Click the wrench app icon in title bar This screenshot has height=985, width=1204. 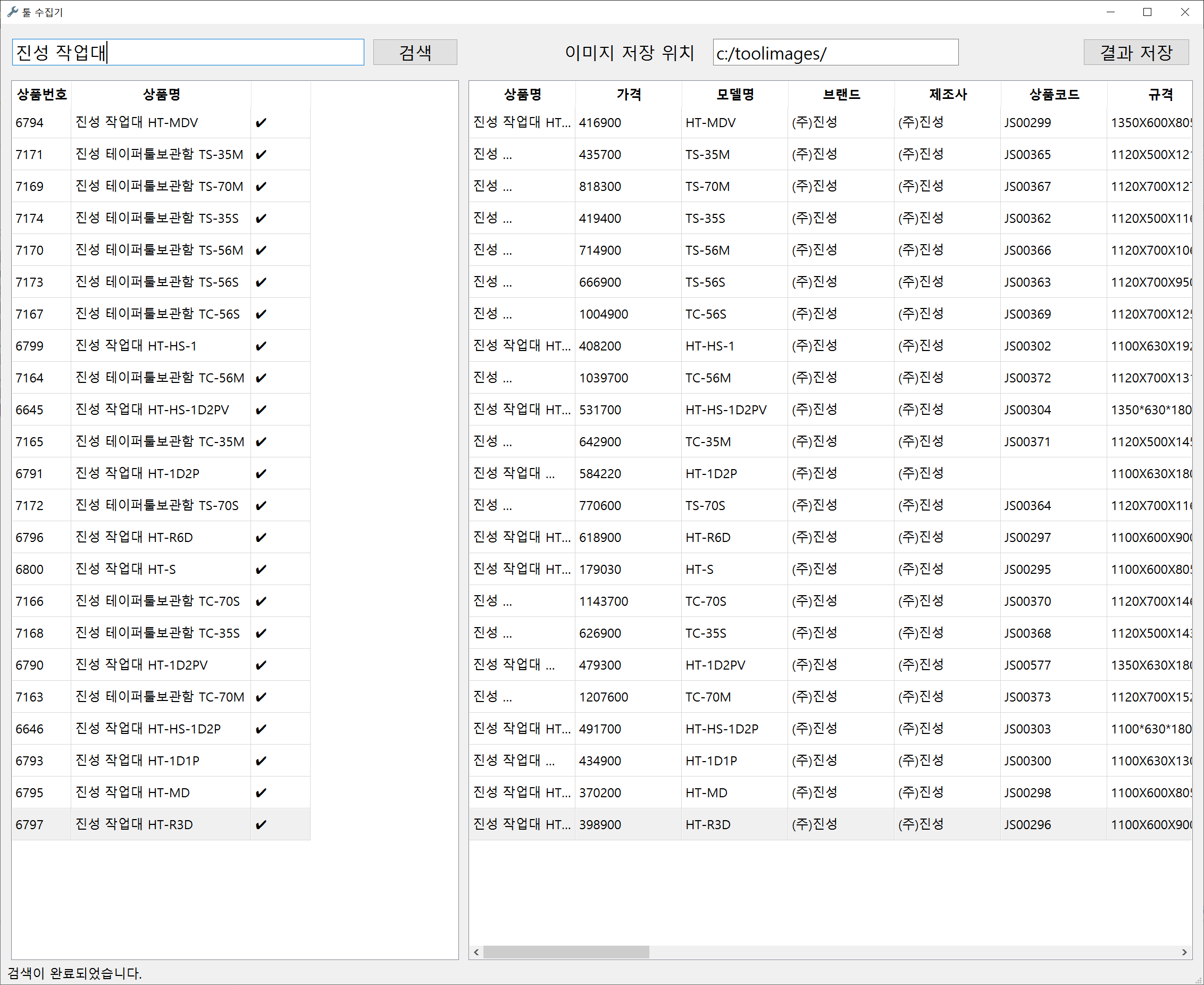12,12
